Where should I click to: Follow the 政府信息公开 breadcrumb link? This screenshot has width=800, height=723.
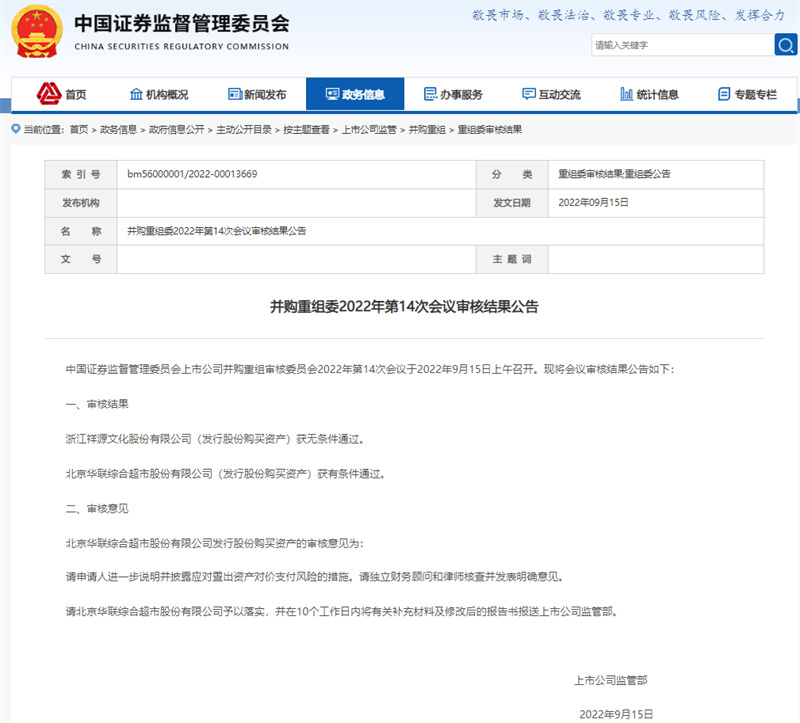pos(176,130)
